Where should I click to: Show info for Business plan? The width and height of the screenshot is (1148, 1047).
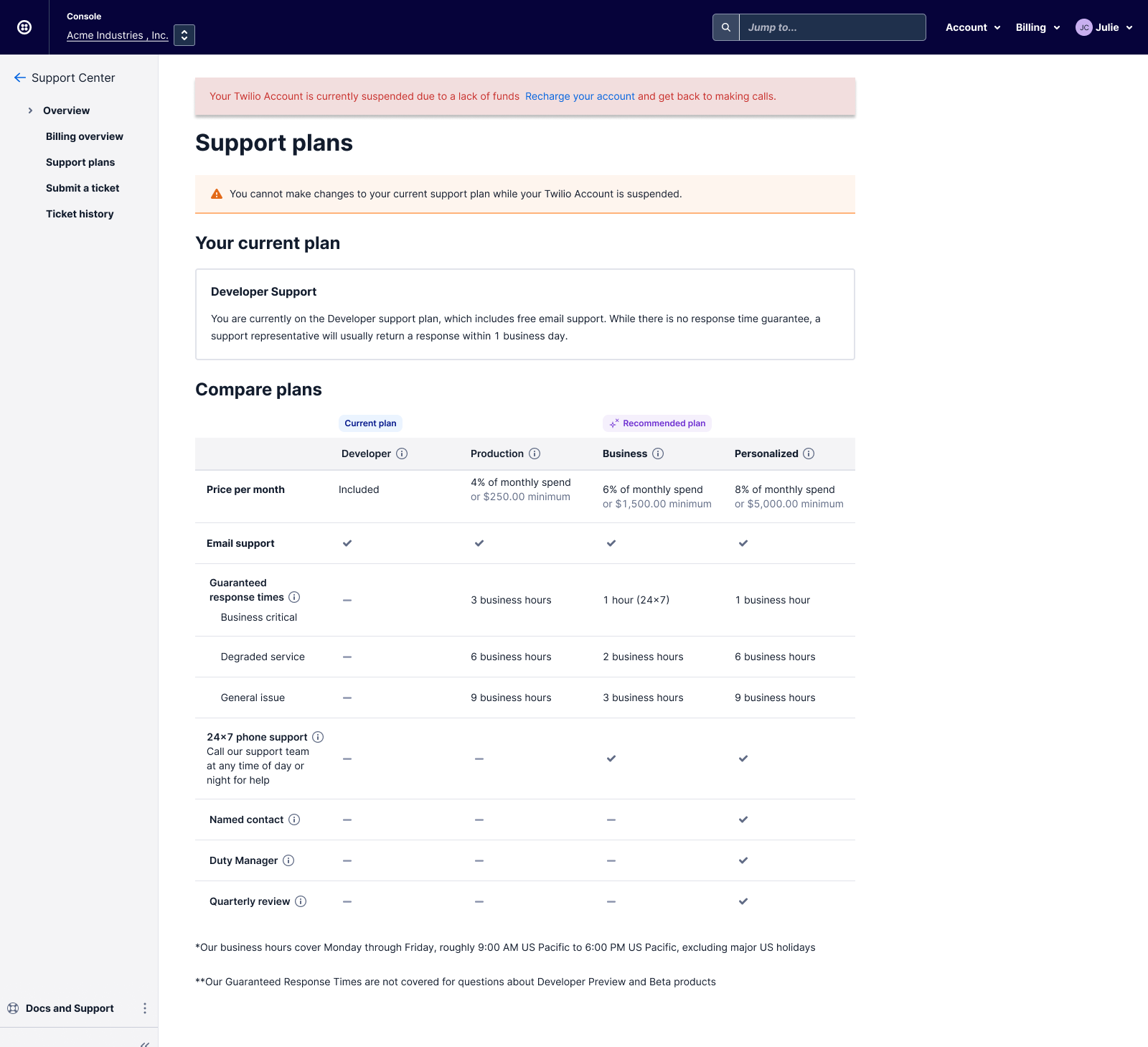[658, 454]
